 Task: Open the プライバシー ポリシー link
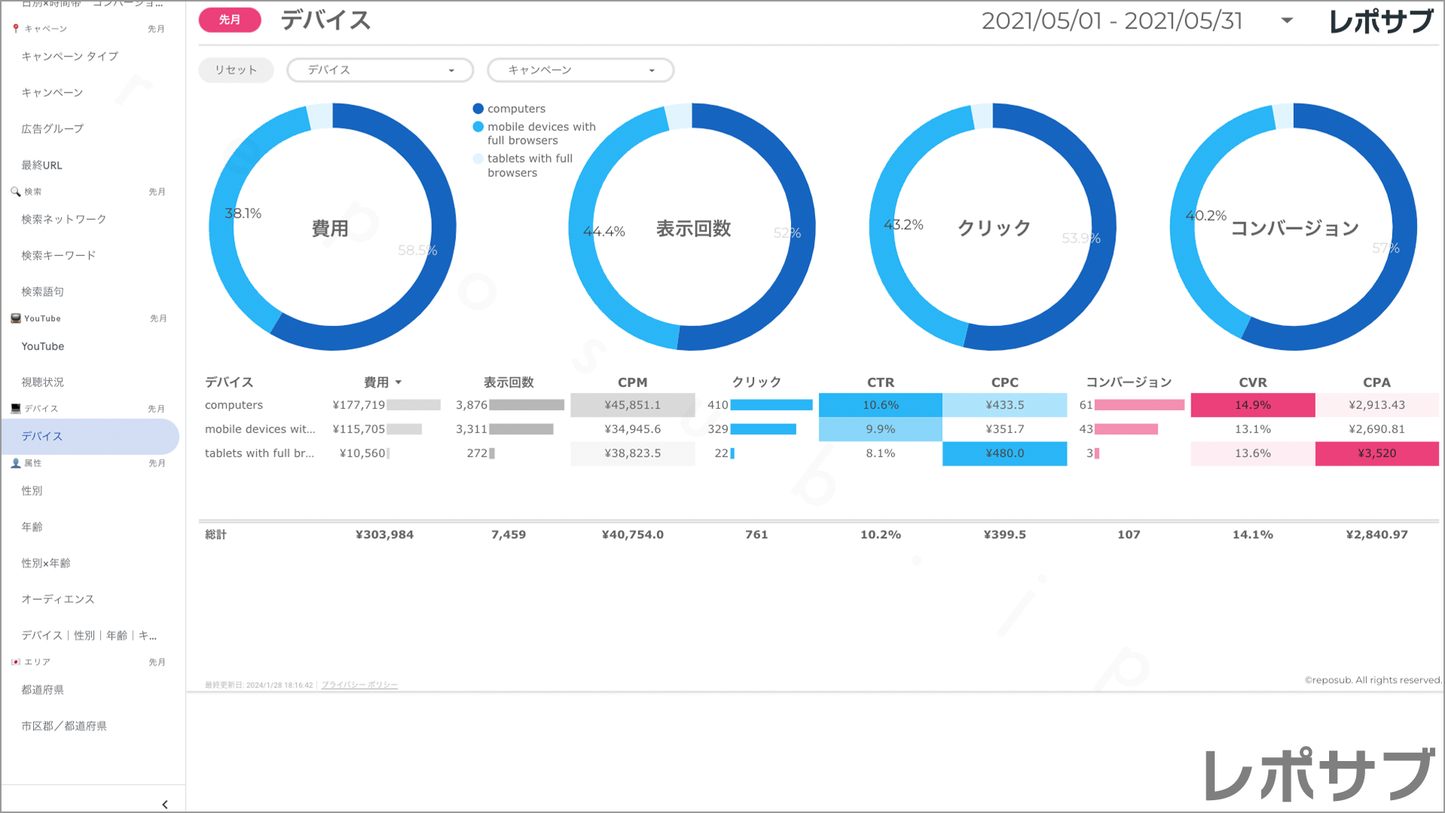click(359, 685)
